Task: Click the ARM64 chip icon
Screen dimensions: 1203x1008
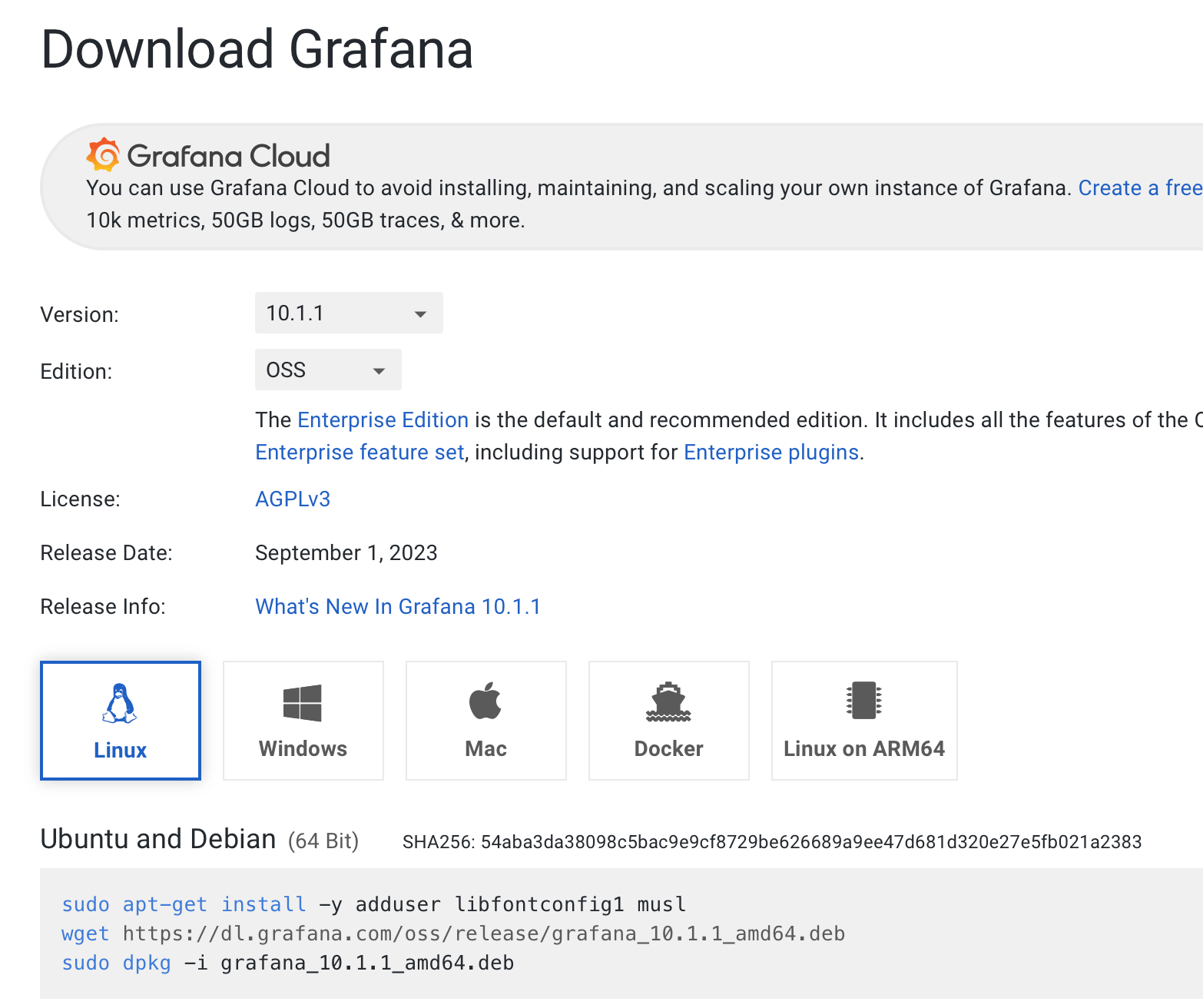Action: (864, 701)
